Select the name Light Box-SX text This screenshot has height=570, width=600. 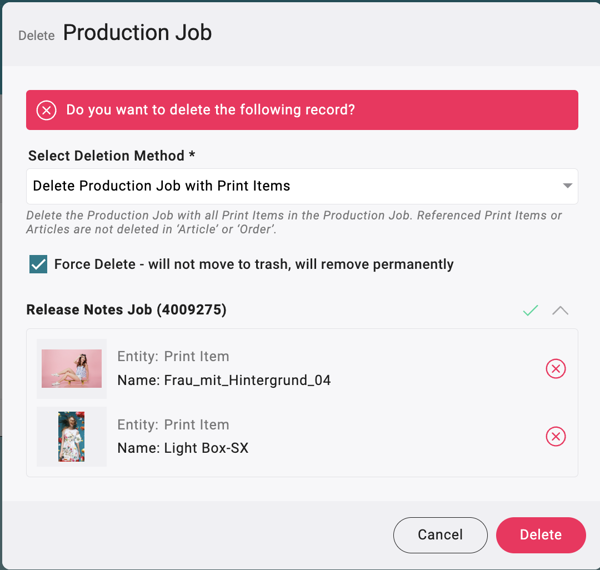click(x=182, y=448)
